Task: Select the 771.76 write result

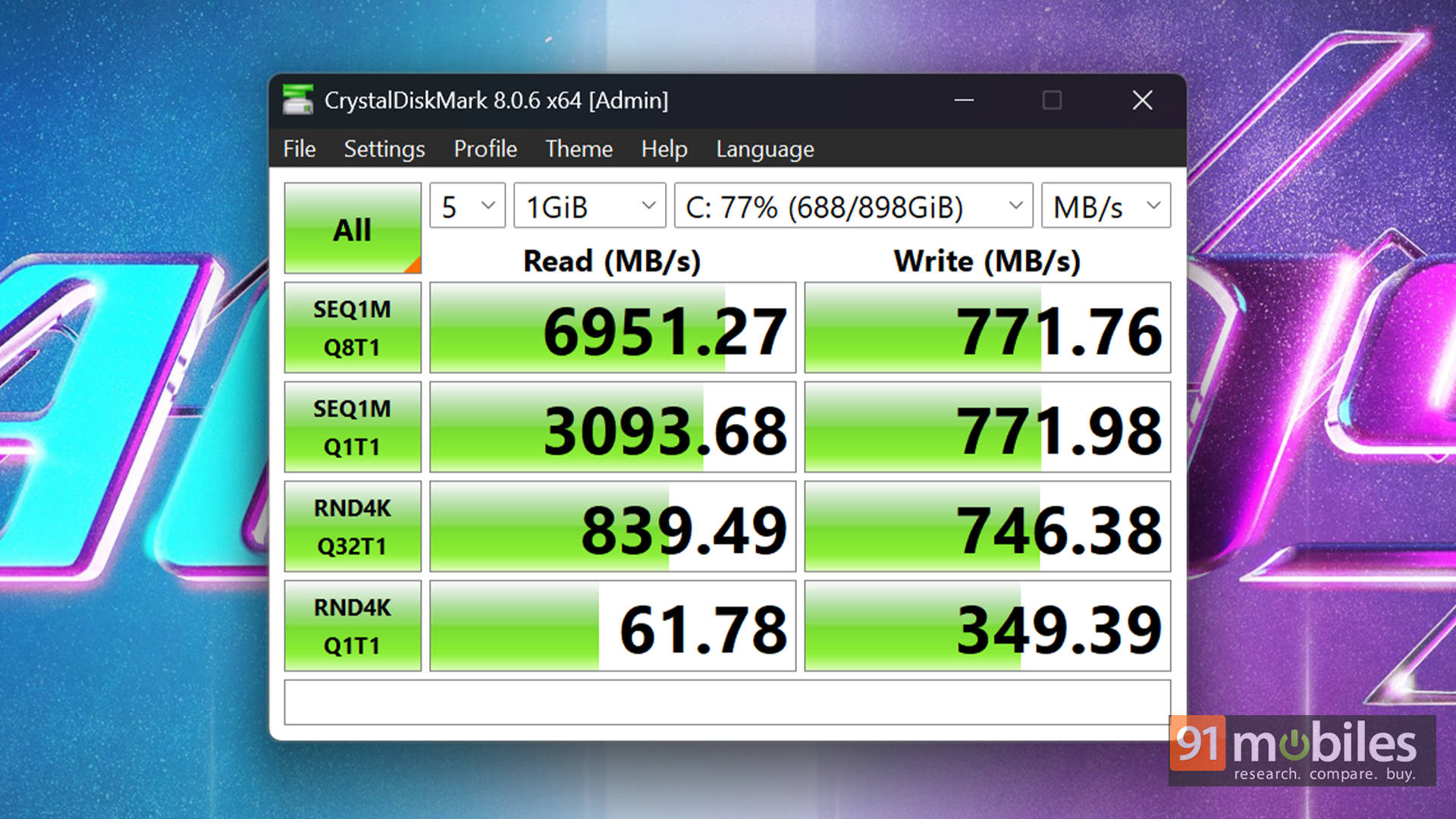Action: [987, 328]
